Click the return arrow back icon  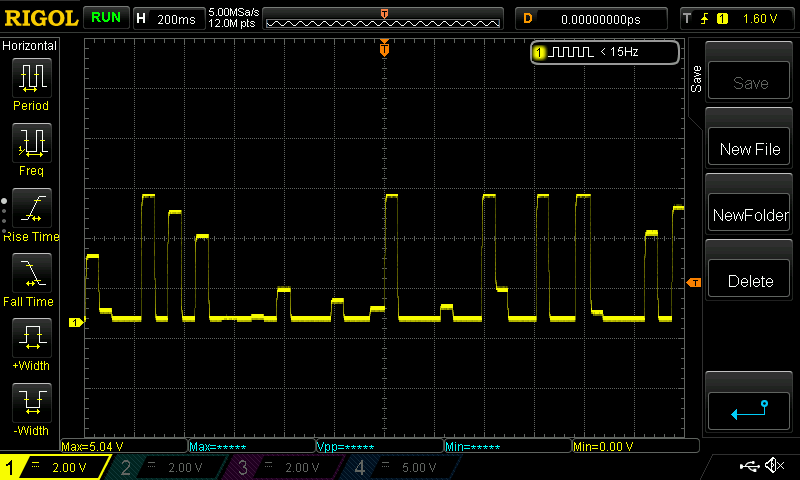click(x=750, y=408)
